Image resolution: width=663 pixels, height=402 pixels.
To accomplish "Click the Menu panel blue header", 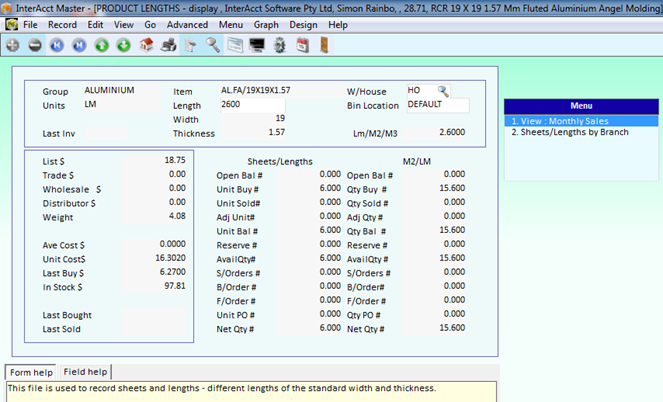I will pyautogui.click(x=581, y=106).
